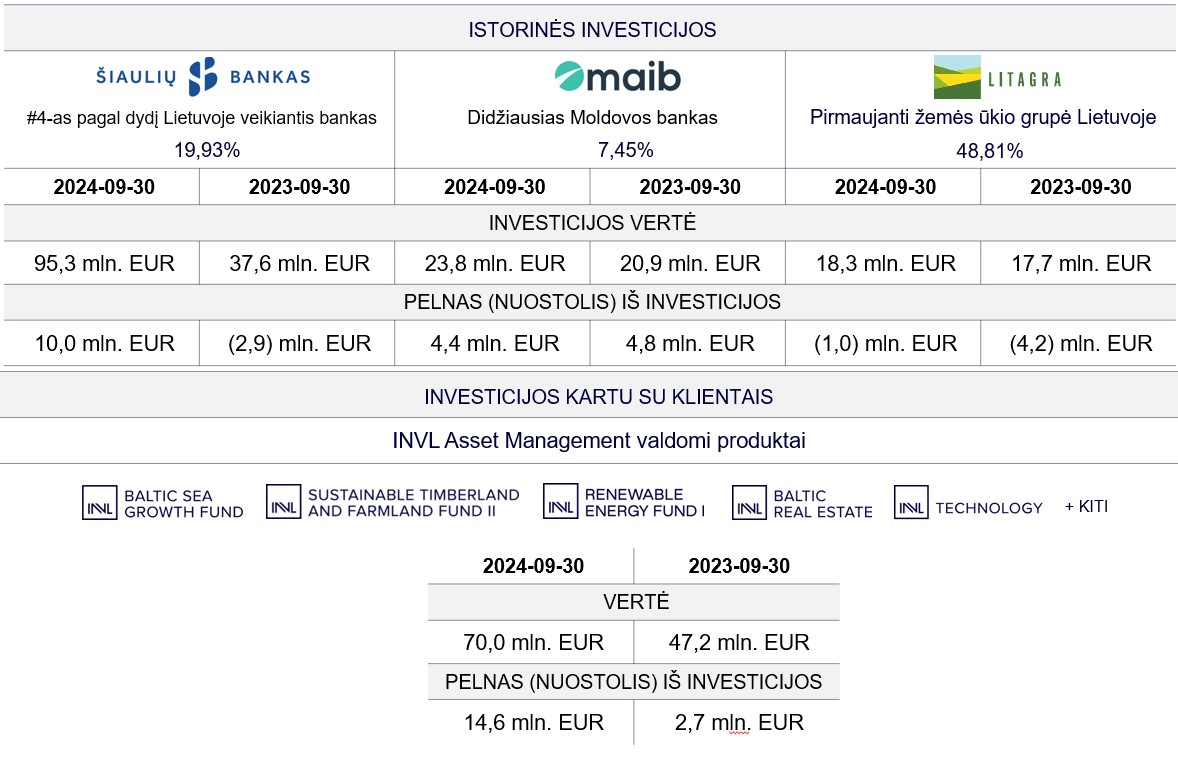Select the ISTORINĖS INVESTICIJOS header

click(x=592, y=30)
